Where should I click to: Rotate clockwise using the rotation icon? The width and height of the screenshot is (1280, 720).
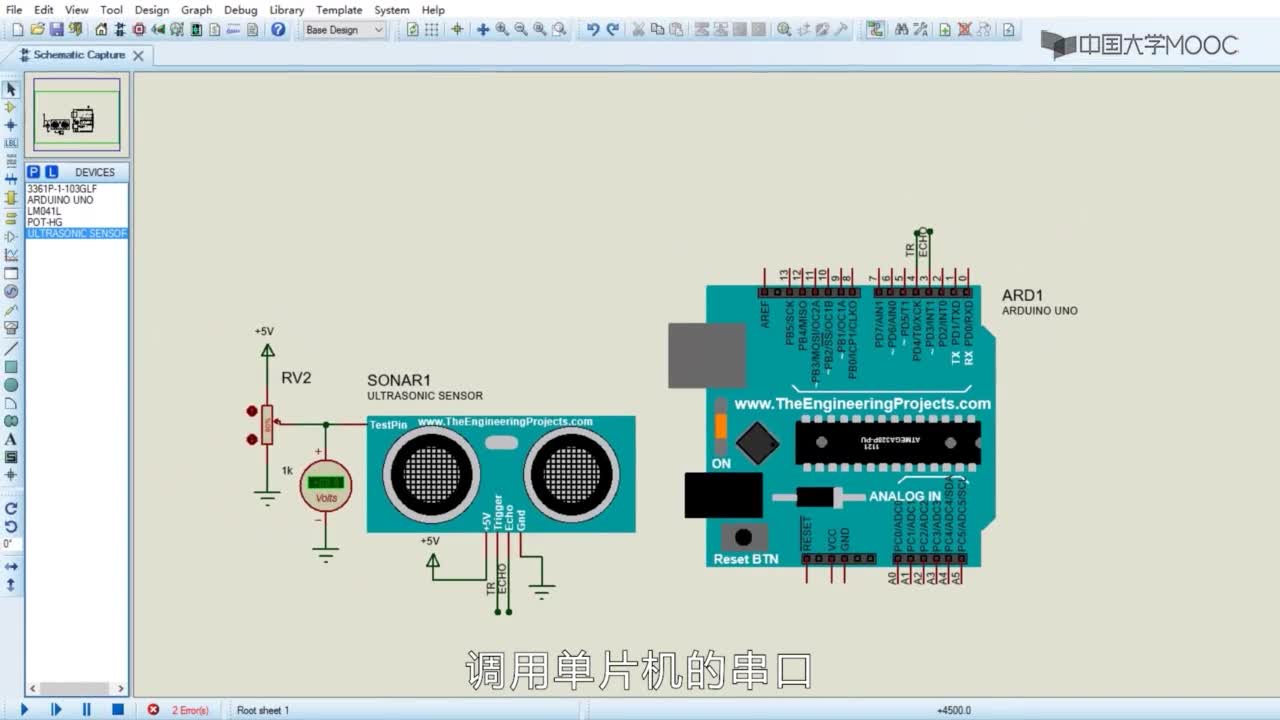point(11,509)
